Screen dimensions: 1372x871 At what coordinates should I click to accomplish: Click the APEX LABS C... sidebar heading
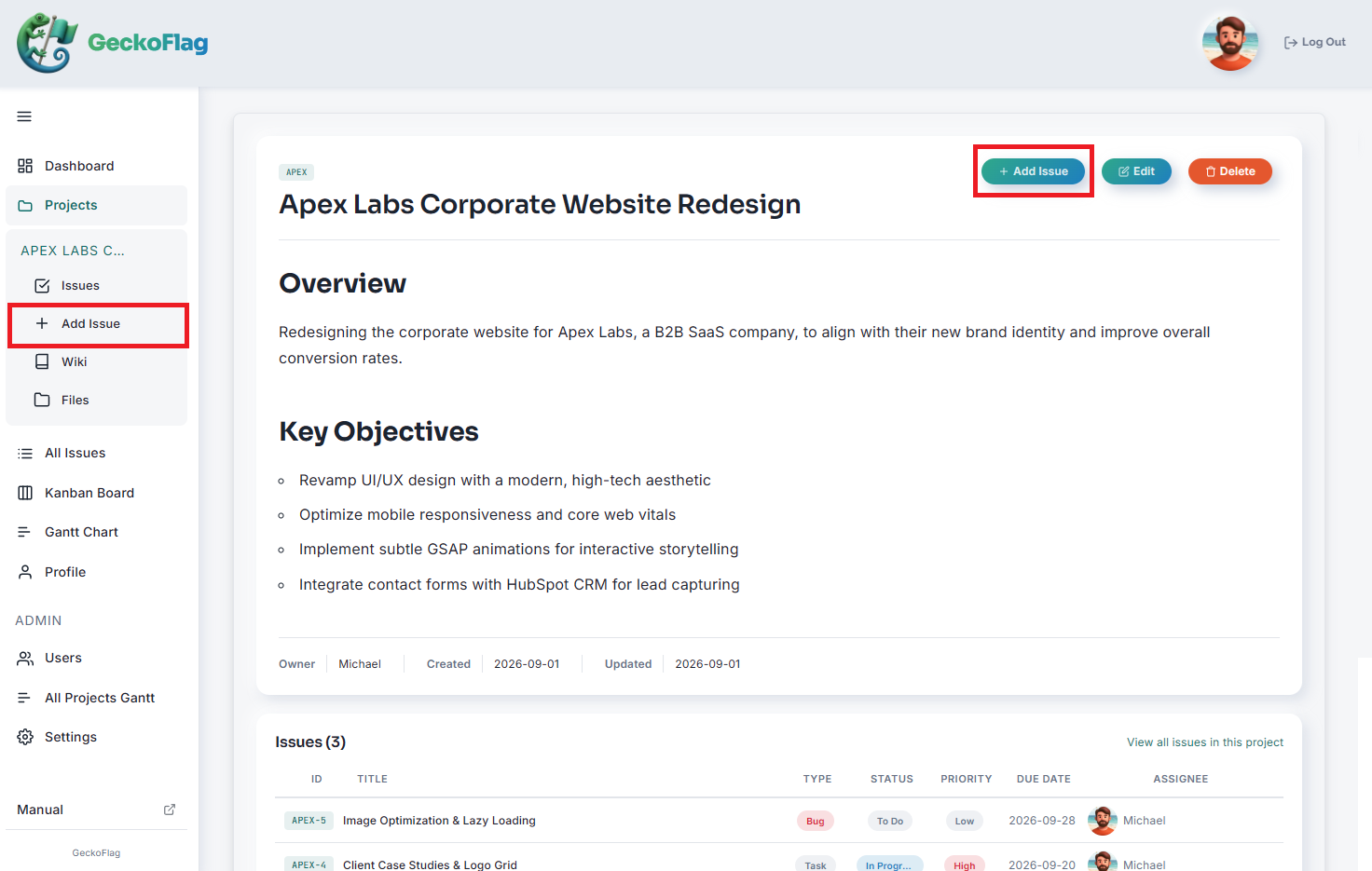coord(73,251)
